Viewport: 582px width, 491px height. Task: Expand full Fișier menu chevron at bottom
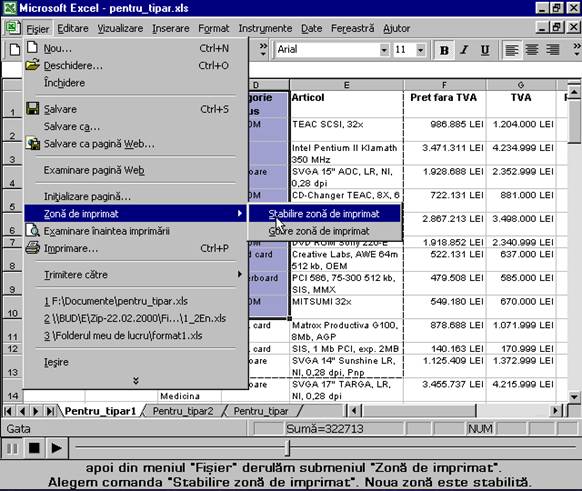click(x=136, y=381)
